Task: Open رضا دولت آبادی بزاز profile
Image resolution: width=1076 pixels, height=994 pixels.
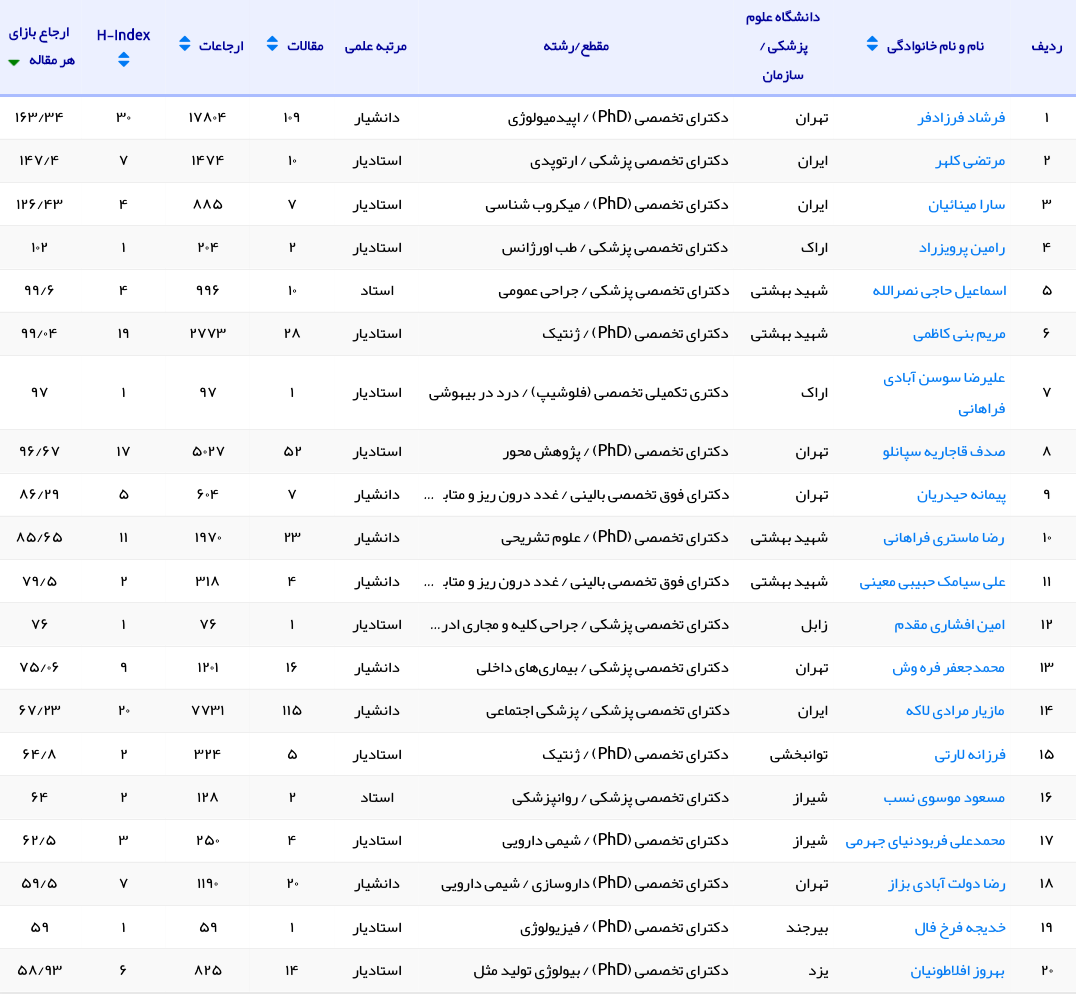Action: coord(946,884)
